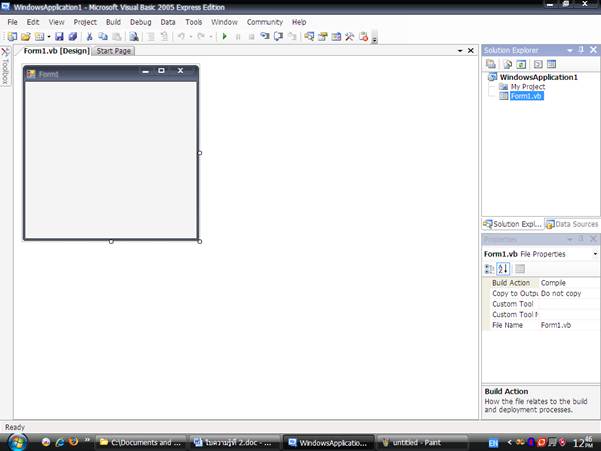
Task: Click the Find toolbar icon
Action: coord(133,36)
